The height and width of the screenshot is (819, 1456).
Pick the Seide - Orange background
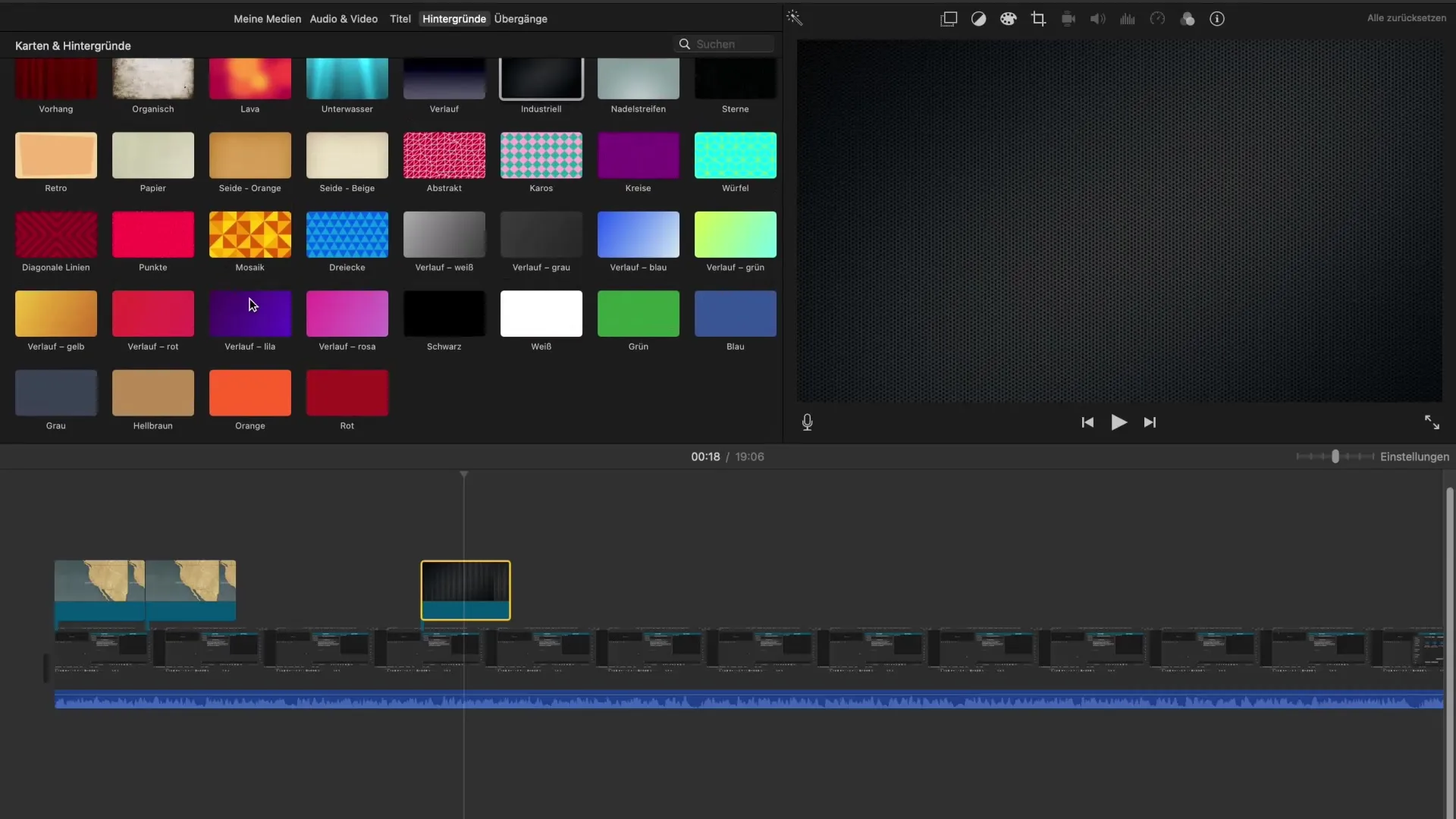250,155
